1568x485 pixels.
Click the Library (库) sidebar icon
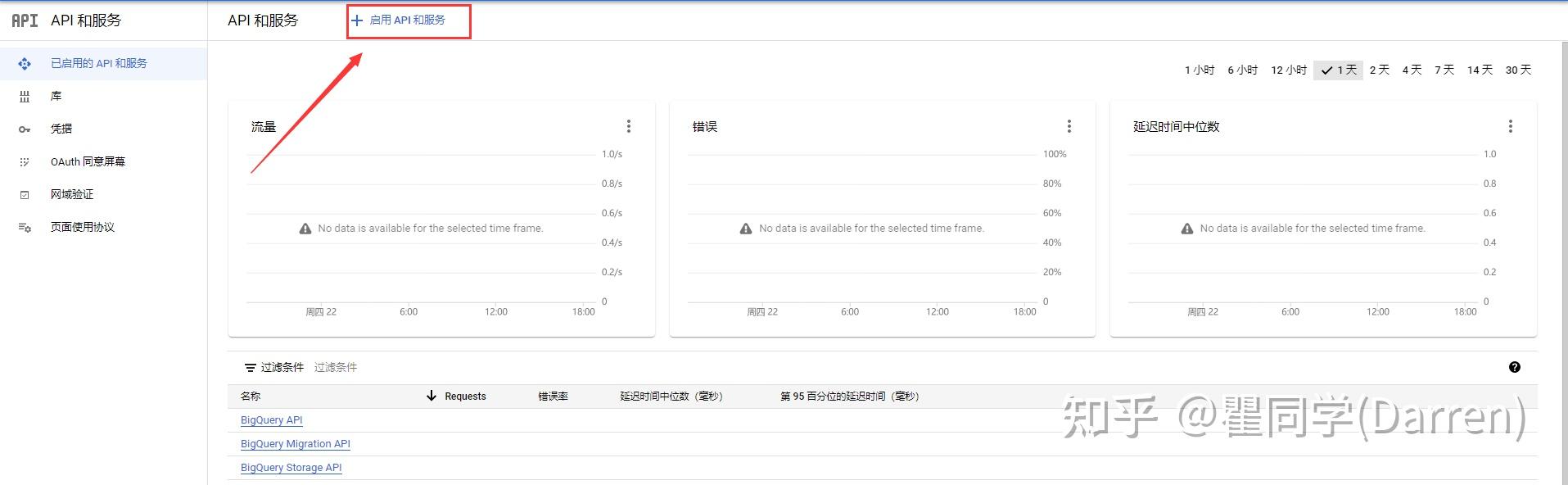tap(25, 96)
